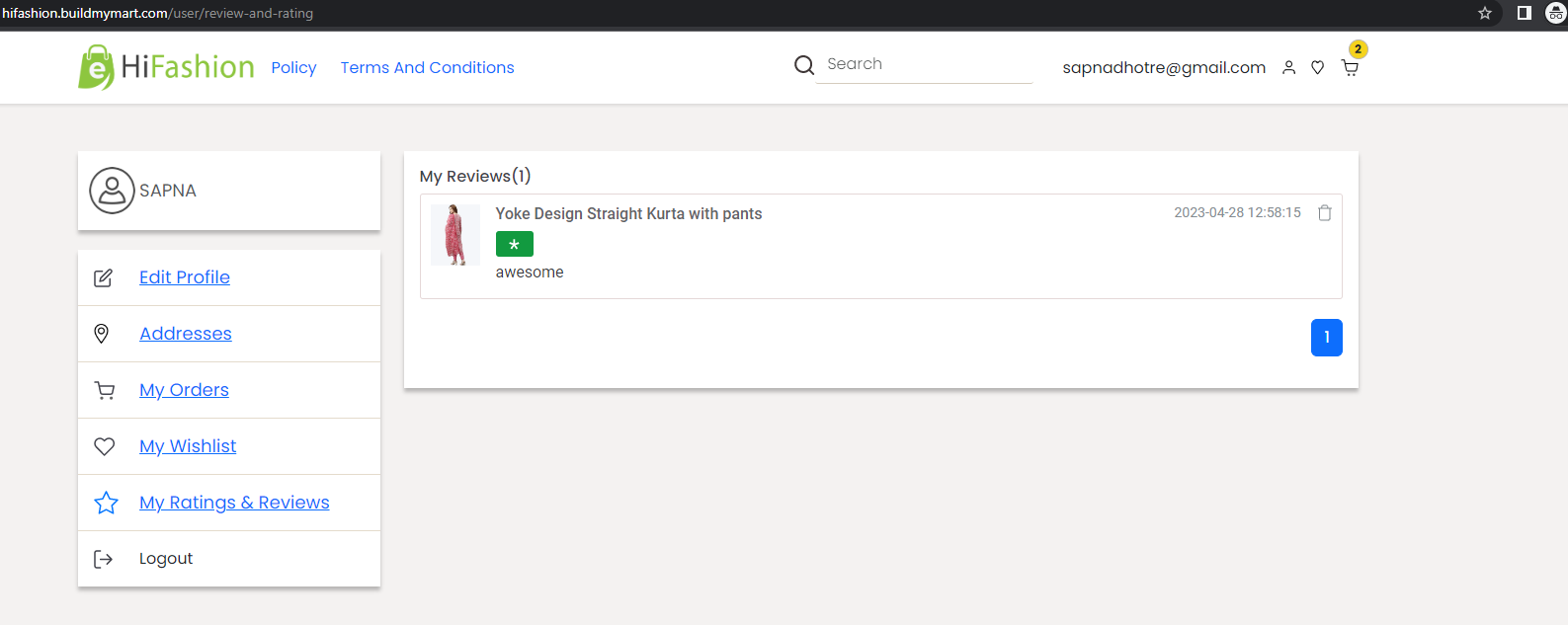The height and width of the screenshot is (625, 1568).
Task: Open the shopping cart icon in header
Action: (1350, 68)
